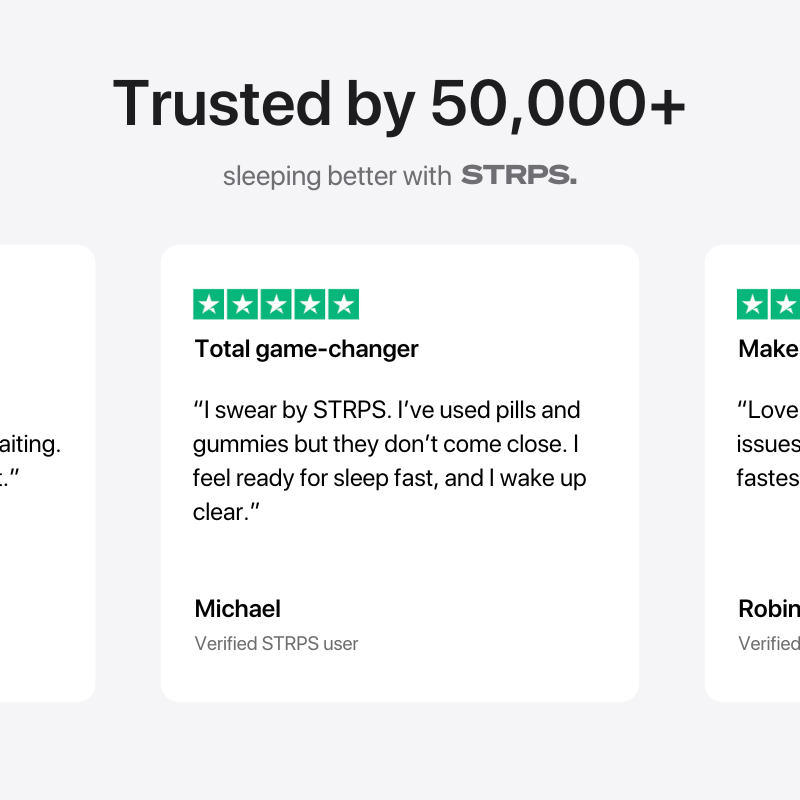Click the partly visible second star on Robin's card

[x=786, y=304]
